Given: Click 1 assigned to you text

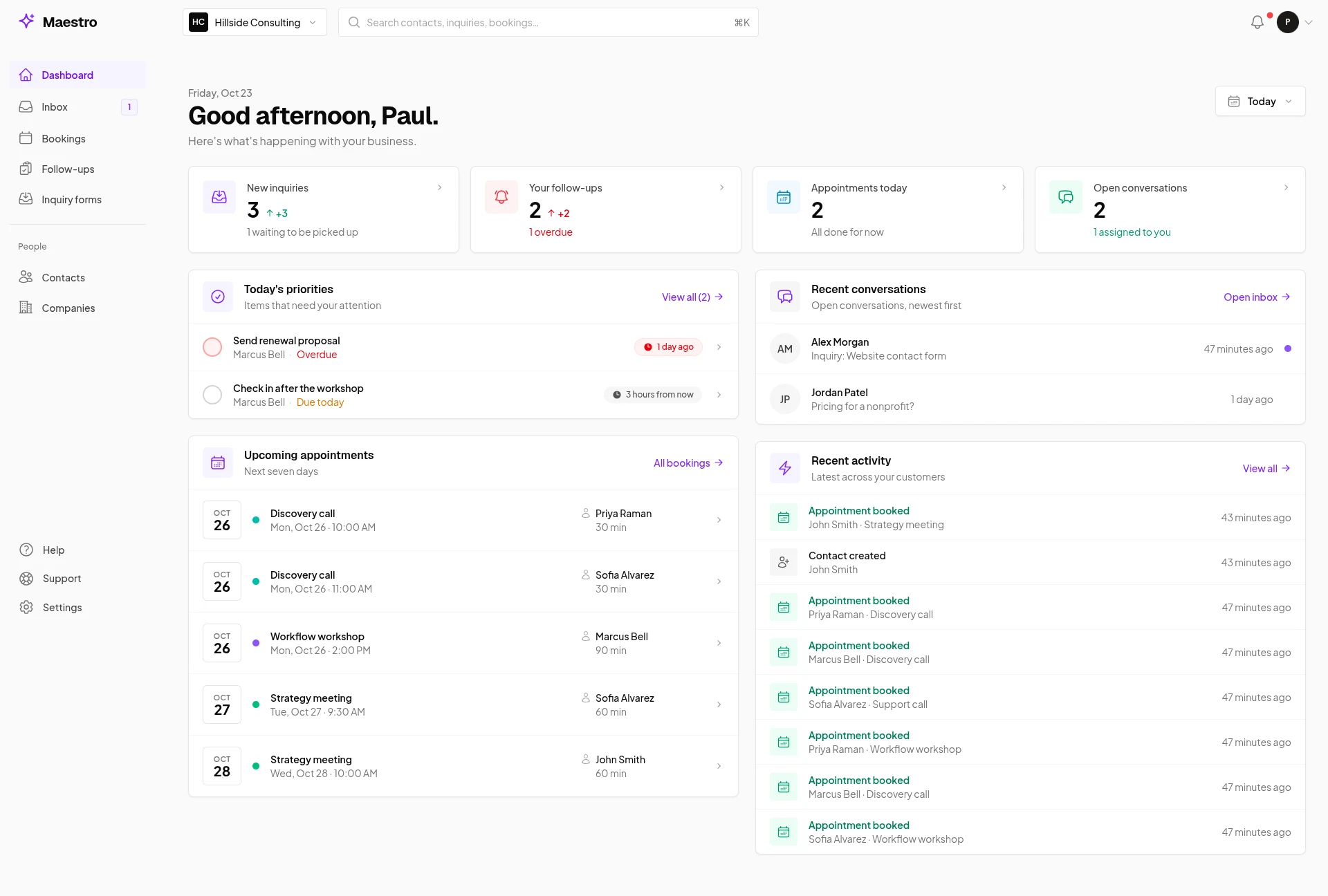Looking at the screenshot, I should pos(1132,232).
